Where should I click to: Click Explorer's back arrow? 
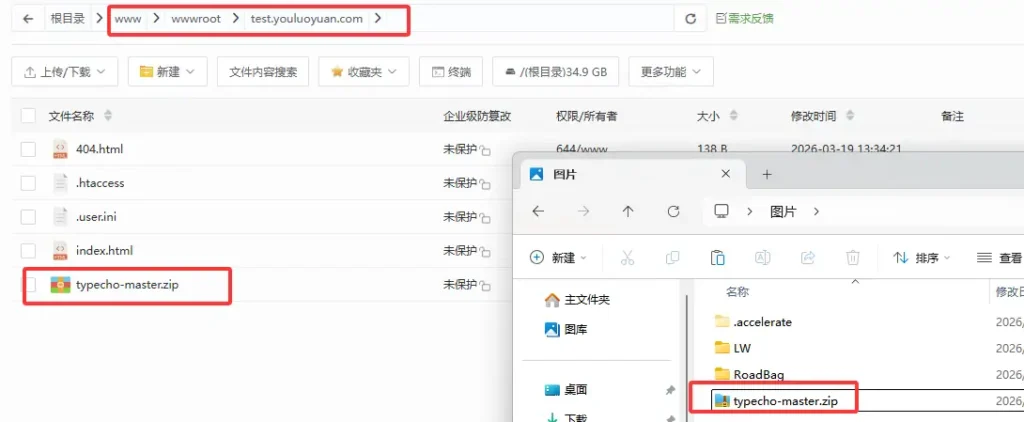click(x=538, y=211)
